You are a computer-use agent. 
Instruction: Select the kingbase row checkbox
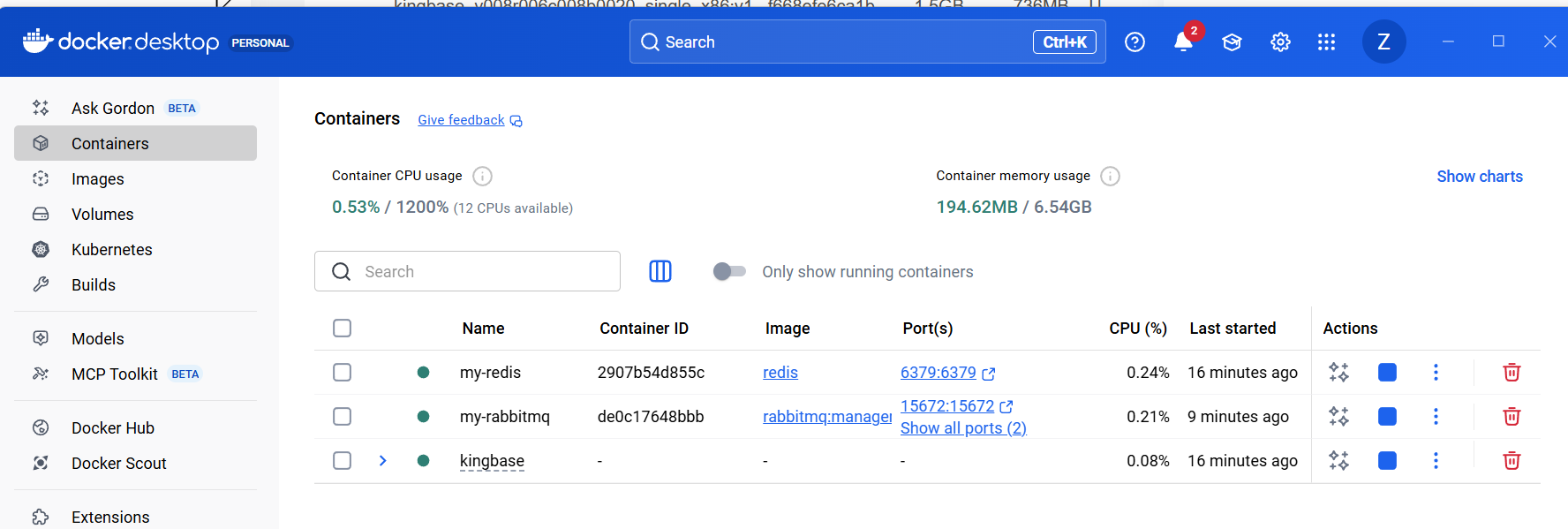pyautogui.click(x=343, y=460)
